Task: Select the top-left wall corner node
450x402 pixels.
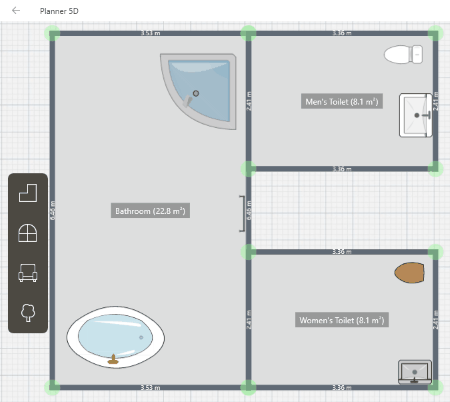Action: tap(52, 33)
